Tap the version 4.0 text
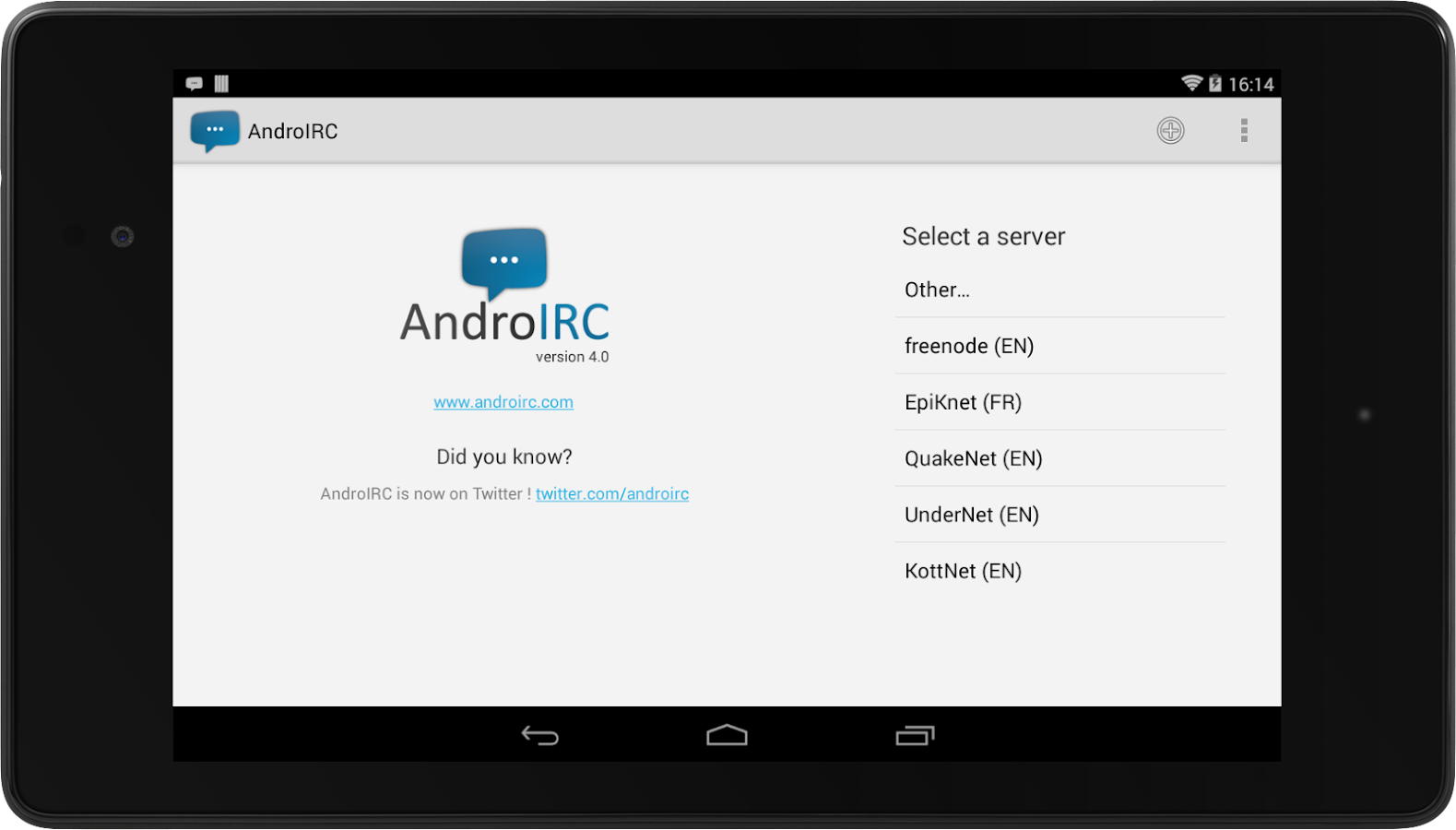The width and height of the screenshot is (1456, 830). point(572,357)
